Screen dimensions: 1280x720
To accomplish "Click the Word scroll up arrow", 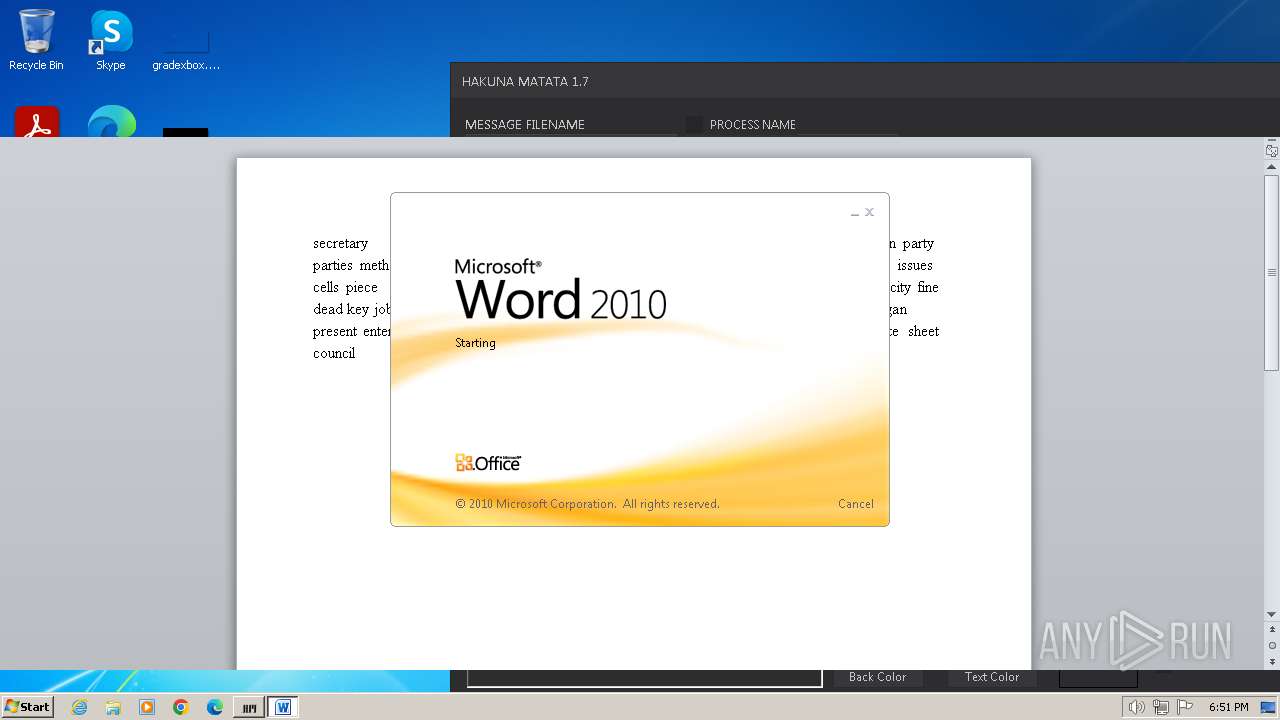I will tap(1272, 167).
